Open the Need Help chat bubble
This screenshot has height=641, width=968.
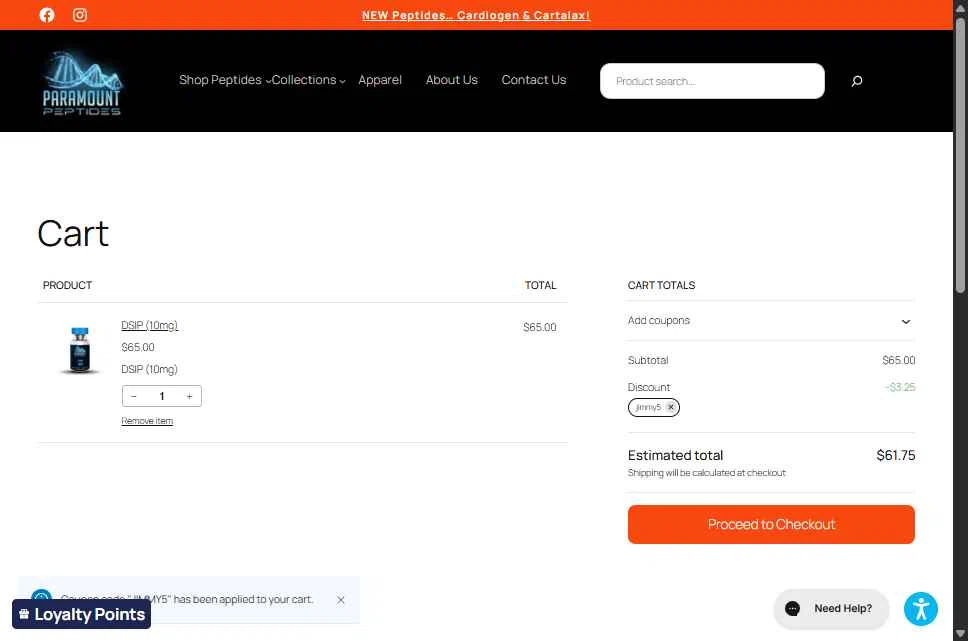pos(831,609)
